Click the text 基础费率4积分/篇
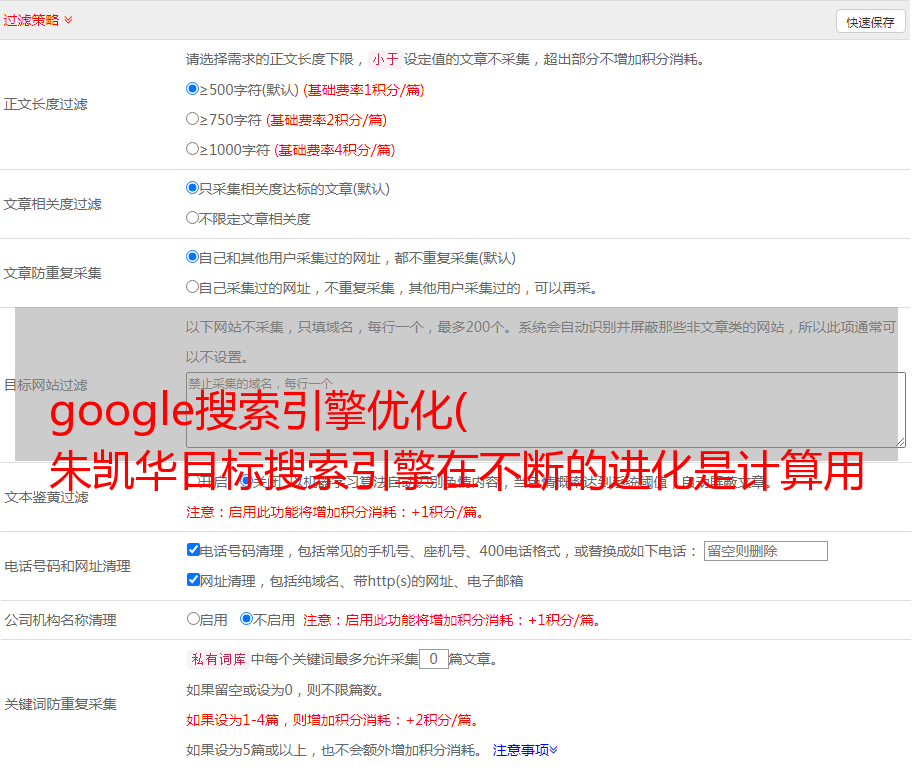Image resolution: width=912 pixels, height=768 pixels. point(334,150)
